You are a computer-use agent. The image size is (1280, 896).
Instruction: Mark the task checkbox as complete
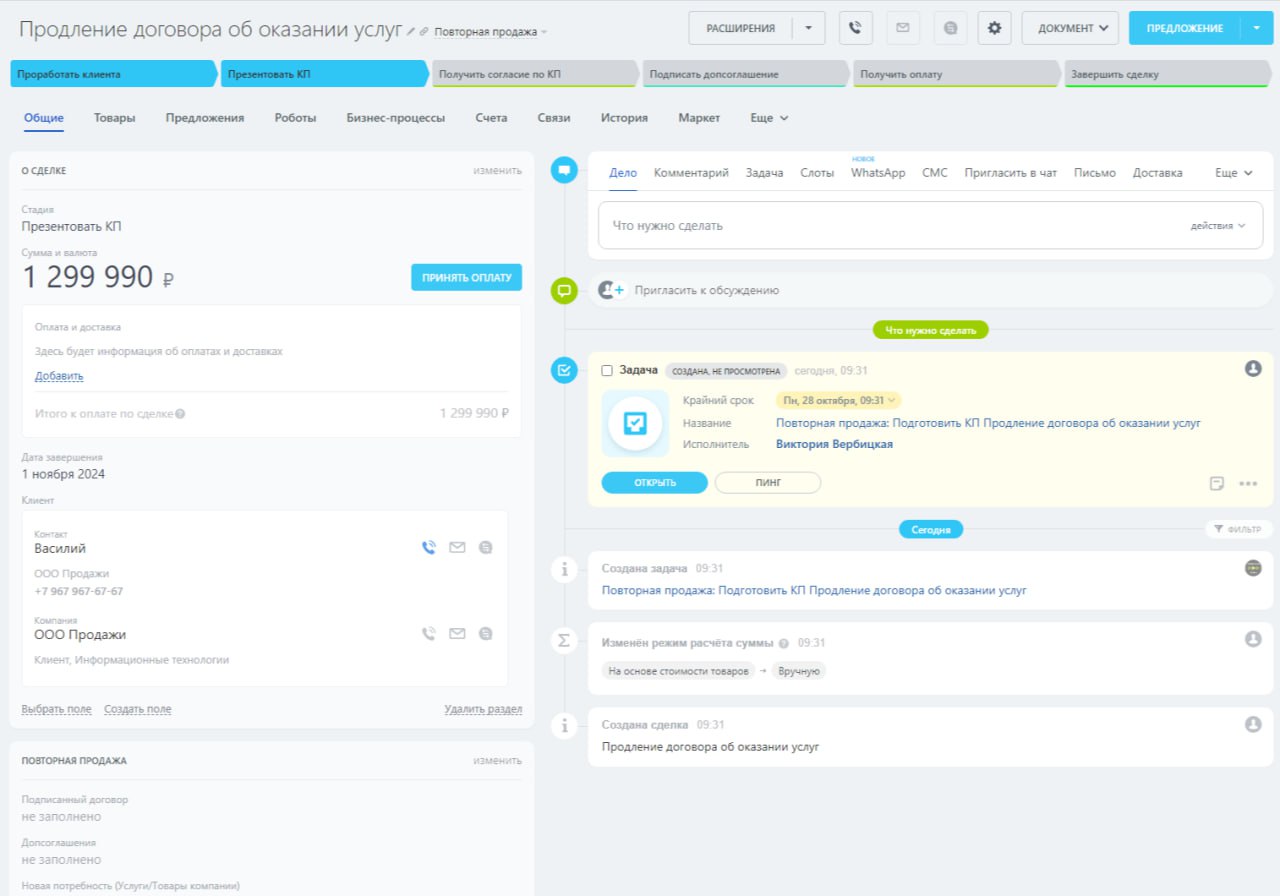[x=607, y=370]
